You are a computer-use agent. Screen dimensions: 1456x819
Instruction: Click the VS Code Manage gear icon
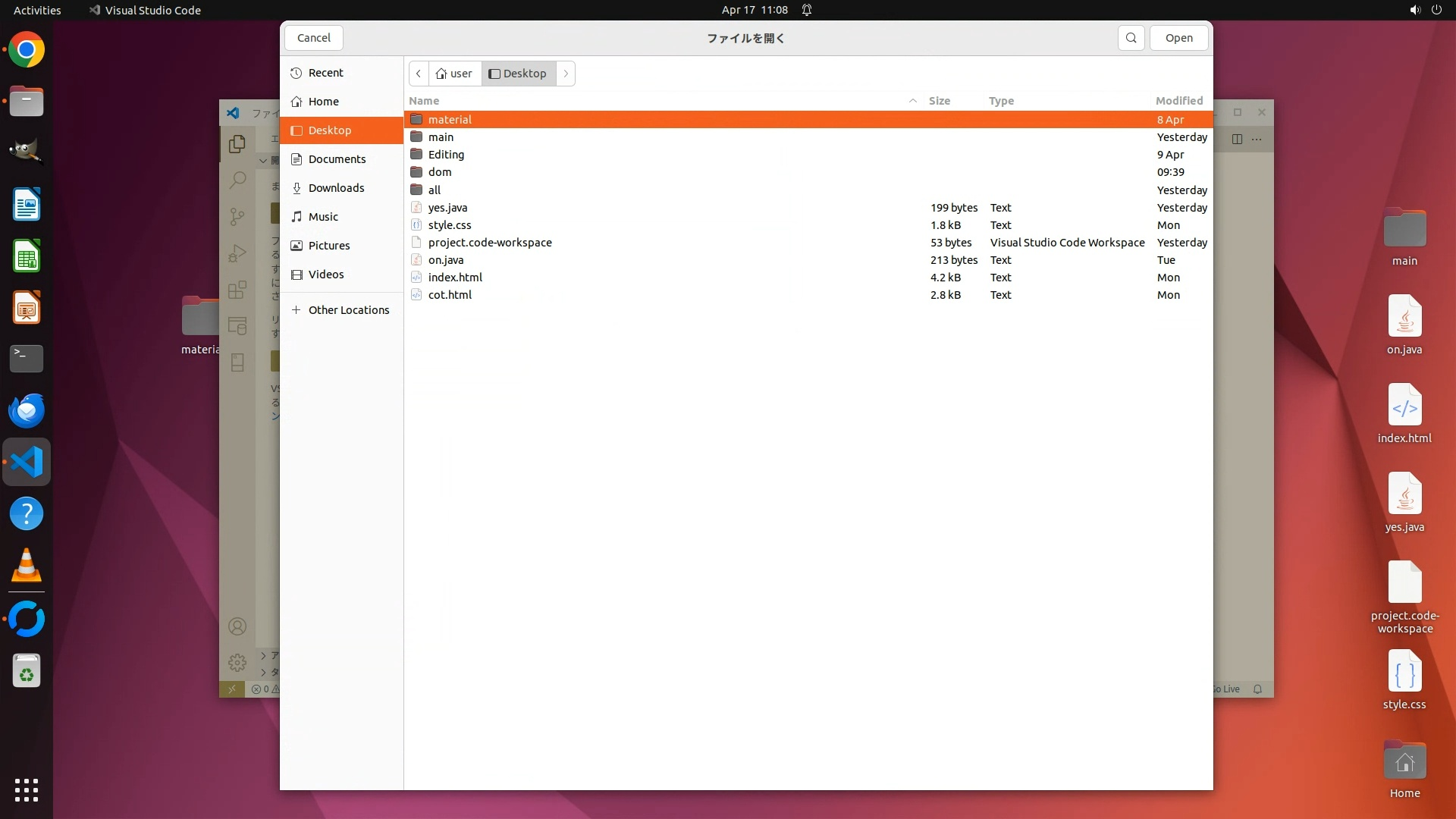237,663
